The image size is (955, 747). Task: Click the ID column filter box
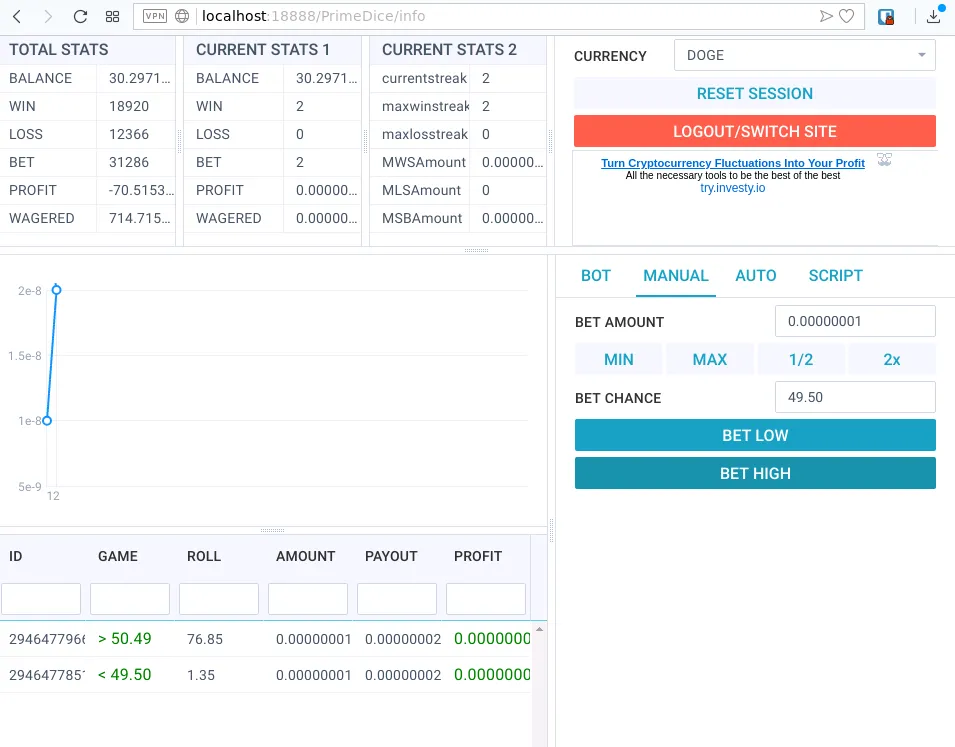coord(41,598)
